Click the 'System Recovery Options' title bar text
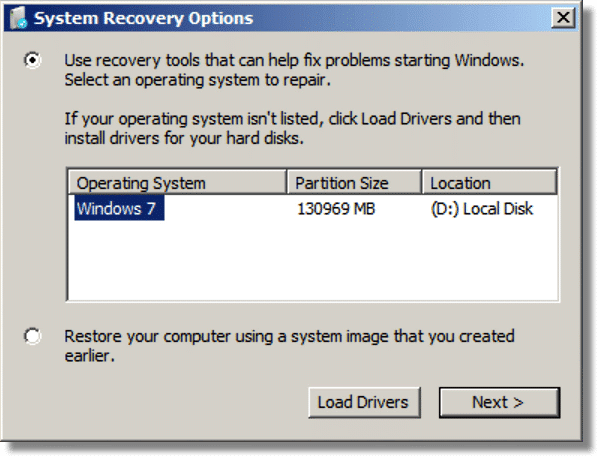Image resolution: width=597 pixels, height=456 pixels. tap(144, 18)
